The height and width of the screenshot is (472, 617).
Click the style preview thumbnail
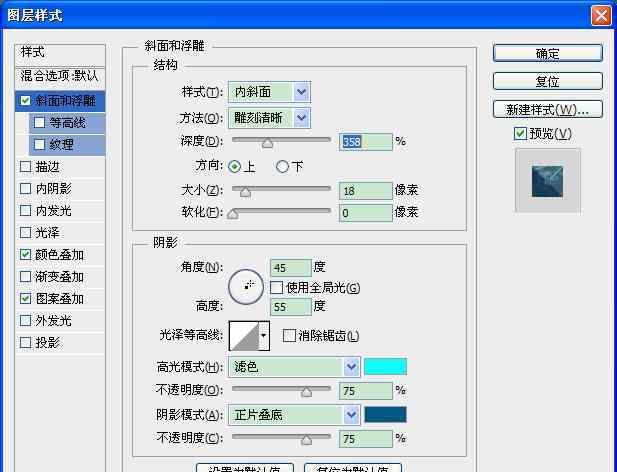coord(547,181)
